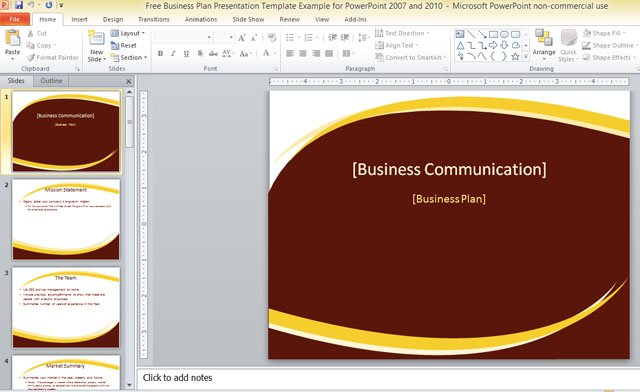Click the [Business Communication] title text

[449, 169]
